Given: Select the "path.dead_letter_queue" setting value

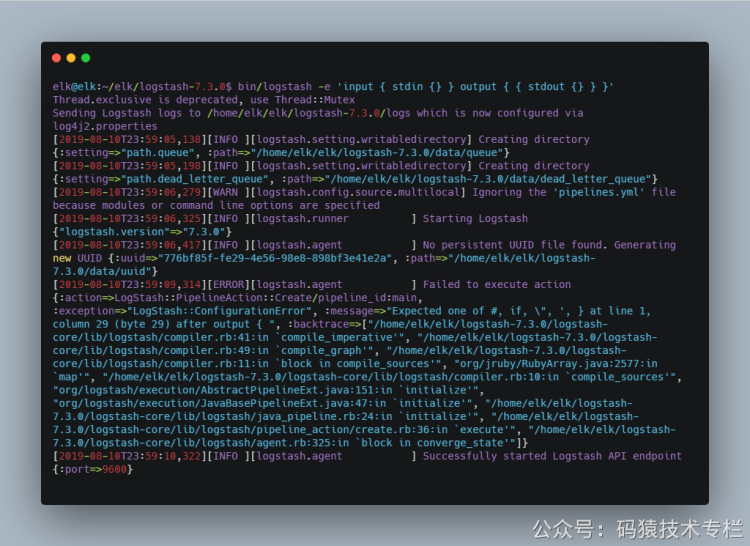Looking at the screenshot, I should click(195, 179).
